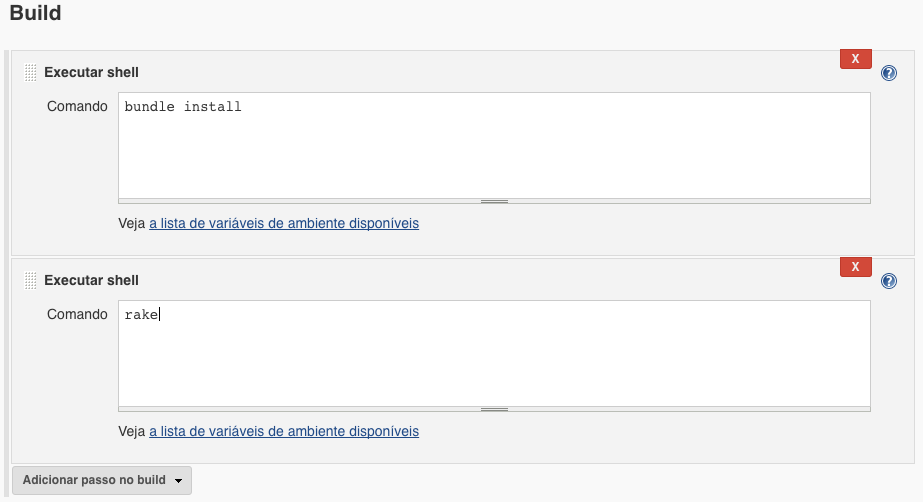Click the Build section heading

(x=35, y=13)
